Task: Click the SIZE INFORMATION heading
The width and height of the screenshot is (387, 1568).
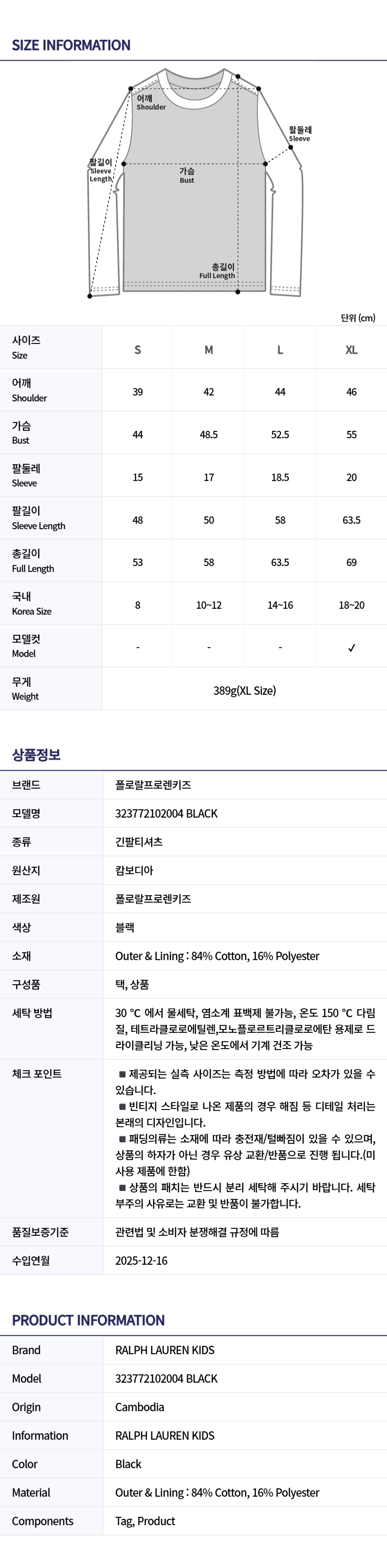Action: click(x=71, y=45)
